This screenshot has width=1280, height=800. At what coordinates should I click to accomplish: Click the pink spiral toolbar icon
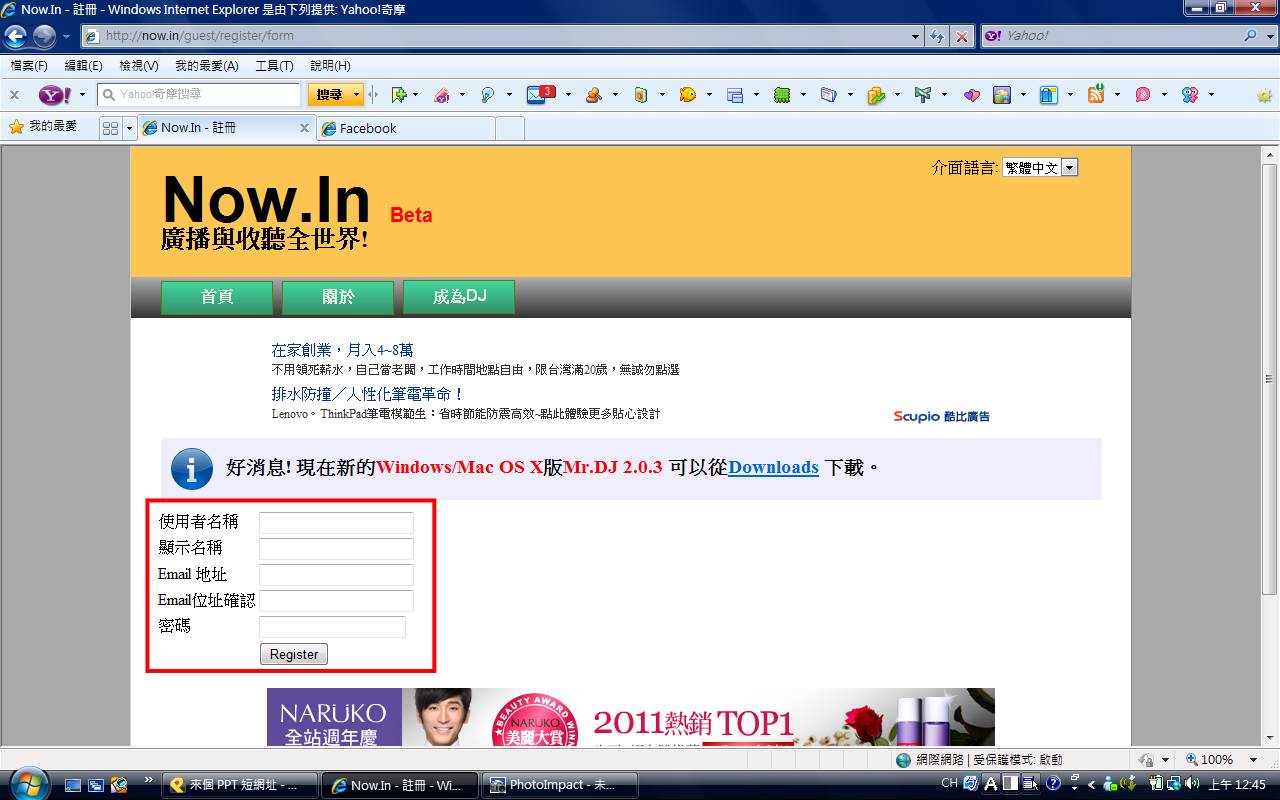(1142, 95)
